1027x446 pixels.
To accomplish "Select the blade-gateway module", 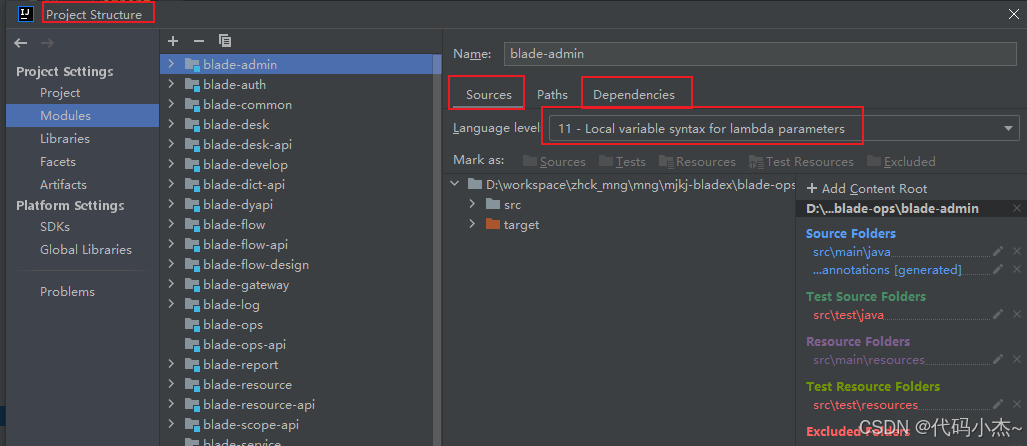I will pyautogui.click(x=246, y=284).
